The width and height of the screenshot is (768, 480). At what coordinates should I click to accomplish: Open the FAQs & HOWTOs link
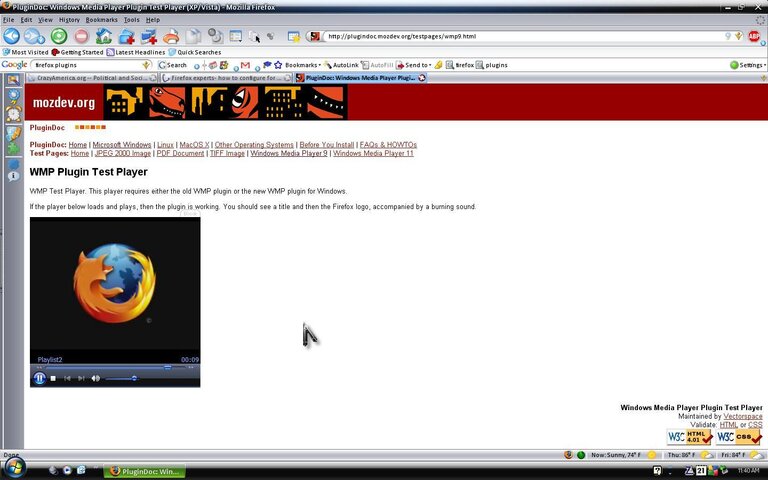point(388,145)
